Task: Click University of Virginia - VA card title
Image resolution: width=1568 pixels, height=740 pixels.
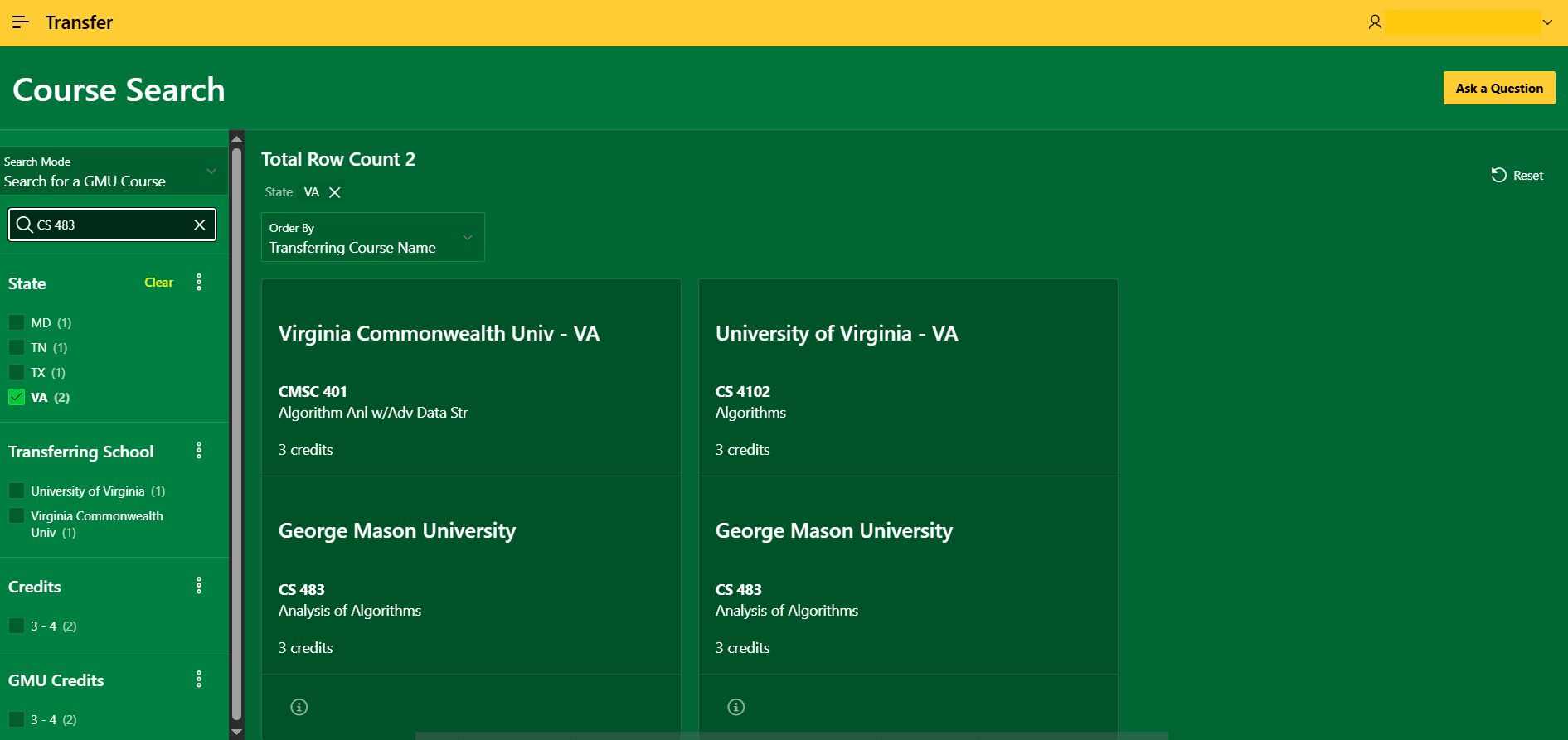Action: coord(837,333)
